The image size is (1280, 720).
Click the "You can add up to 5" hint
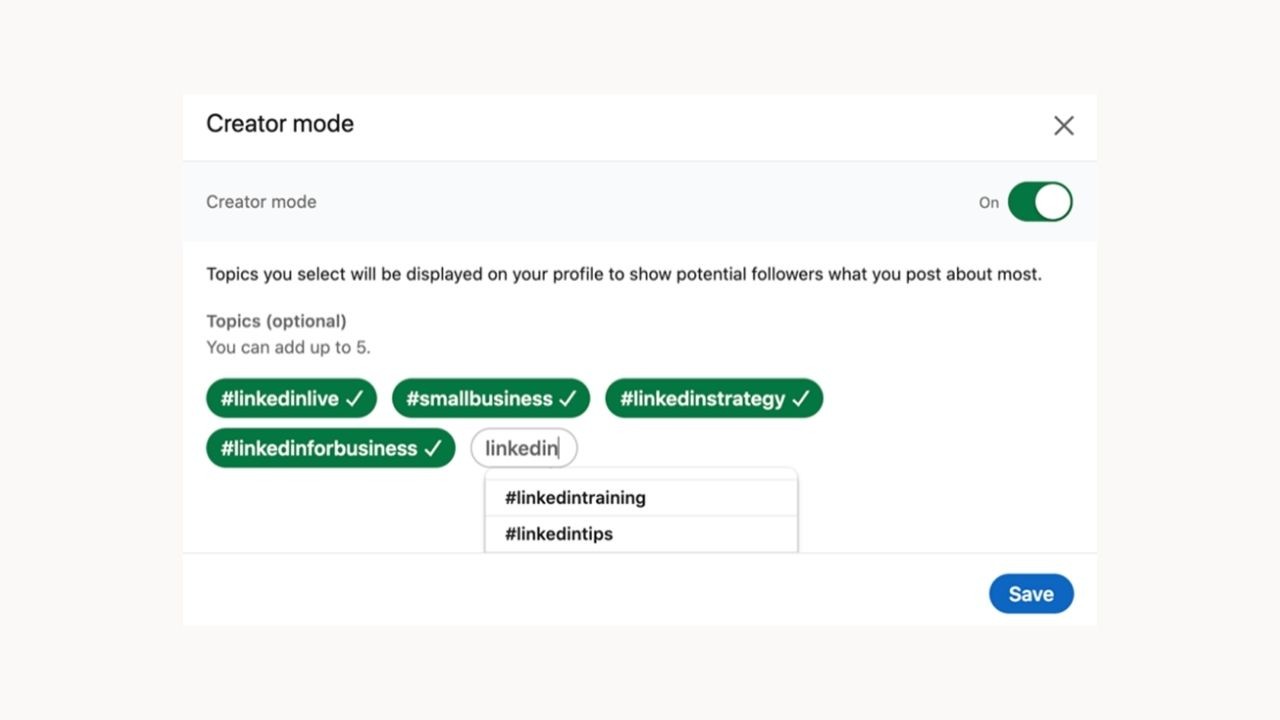[x=288, y=348]
